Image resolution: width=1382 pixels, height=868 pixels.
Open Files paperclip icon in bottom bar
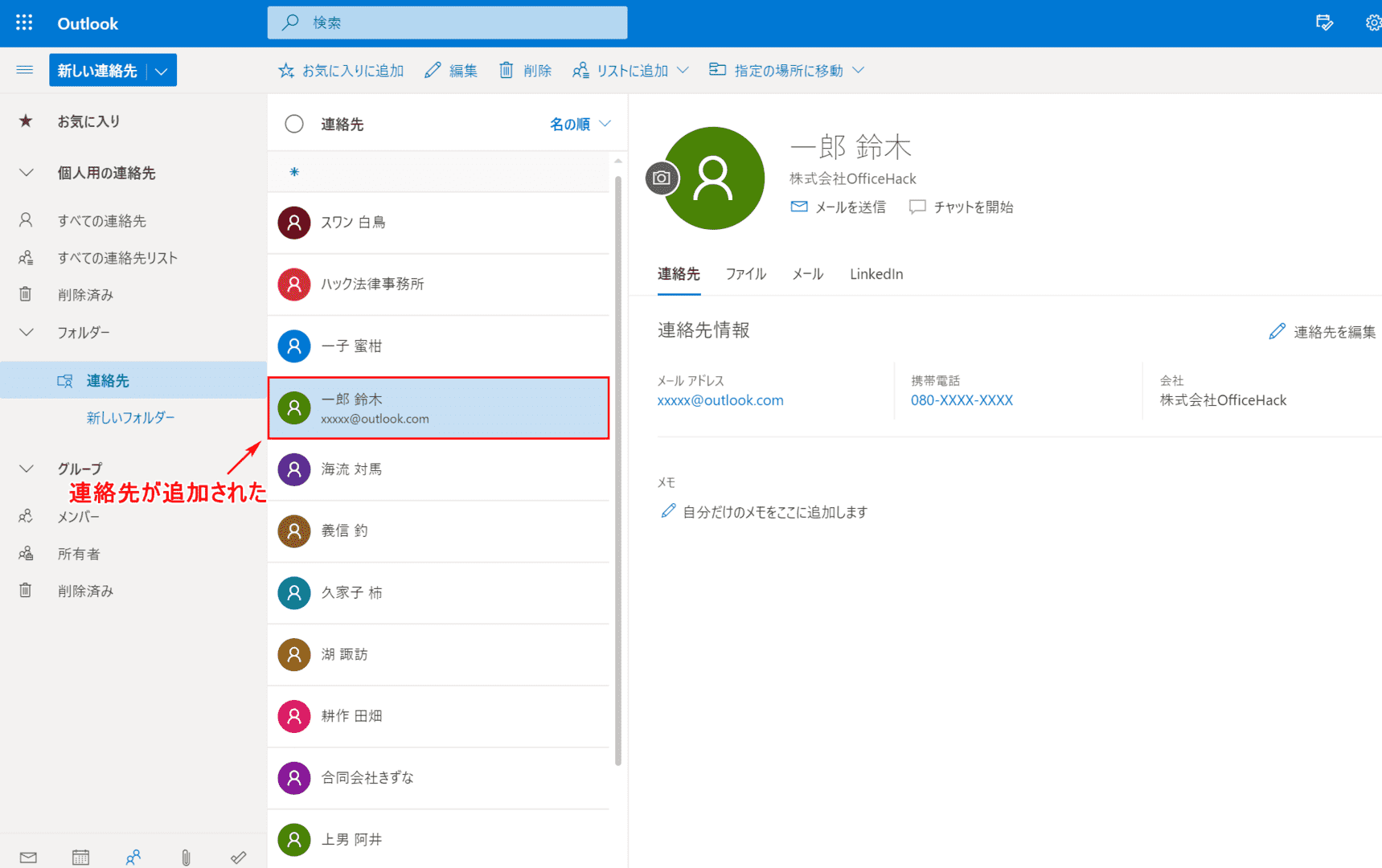(x=186, y=858)
